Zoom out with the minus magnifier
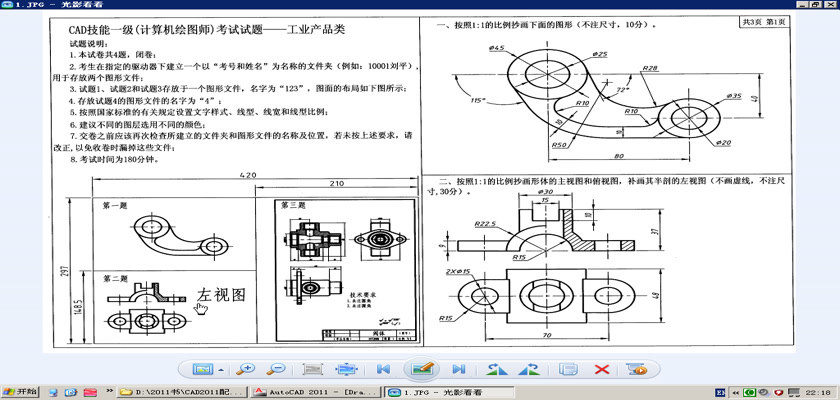840x400 pixels. pyautogui.click(x=276, y=369)
